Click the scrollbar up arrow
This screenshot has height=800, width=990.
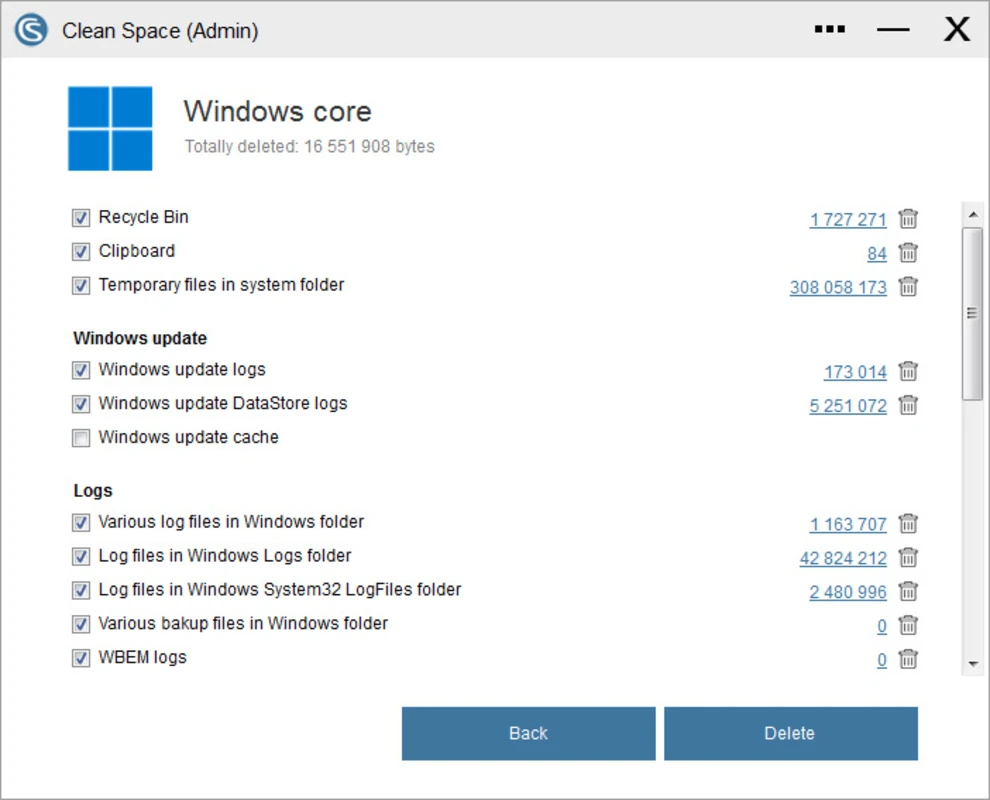click(972, 214)
